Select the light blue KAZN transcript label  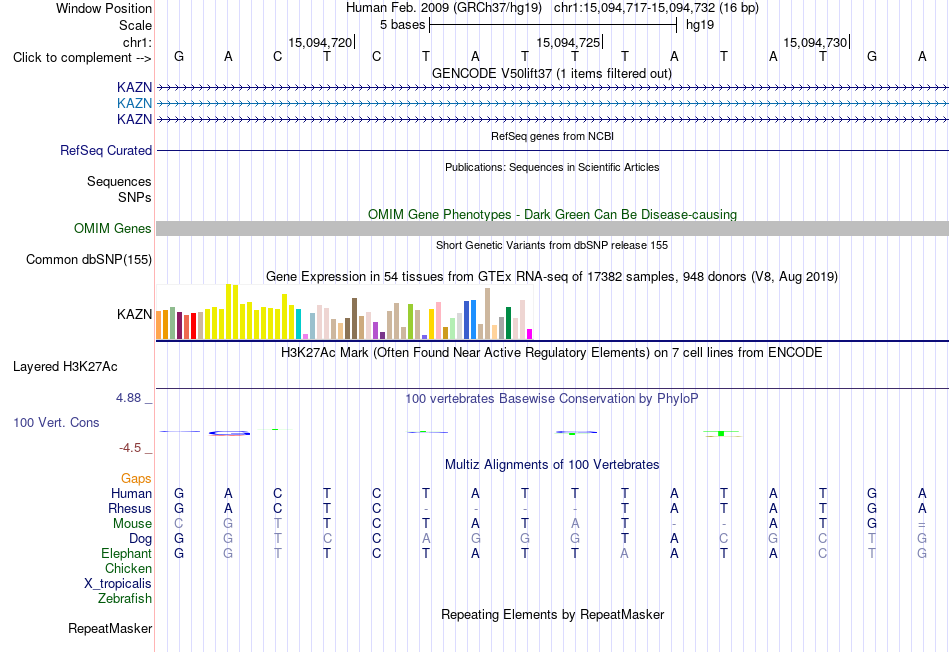click(x=135, y=104)
